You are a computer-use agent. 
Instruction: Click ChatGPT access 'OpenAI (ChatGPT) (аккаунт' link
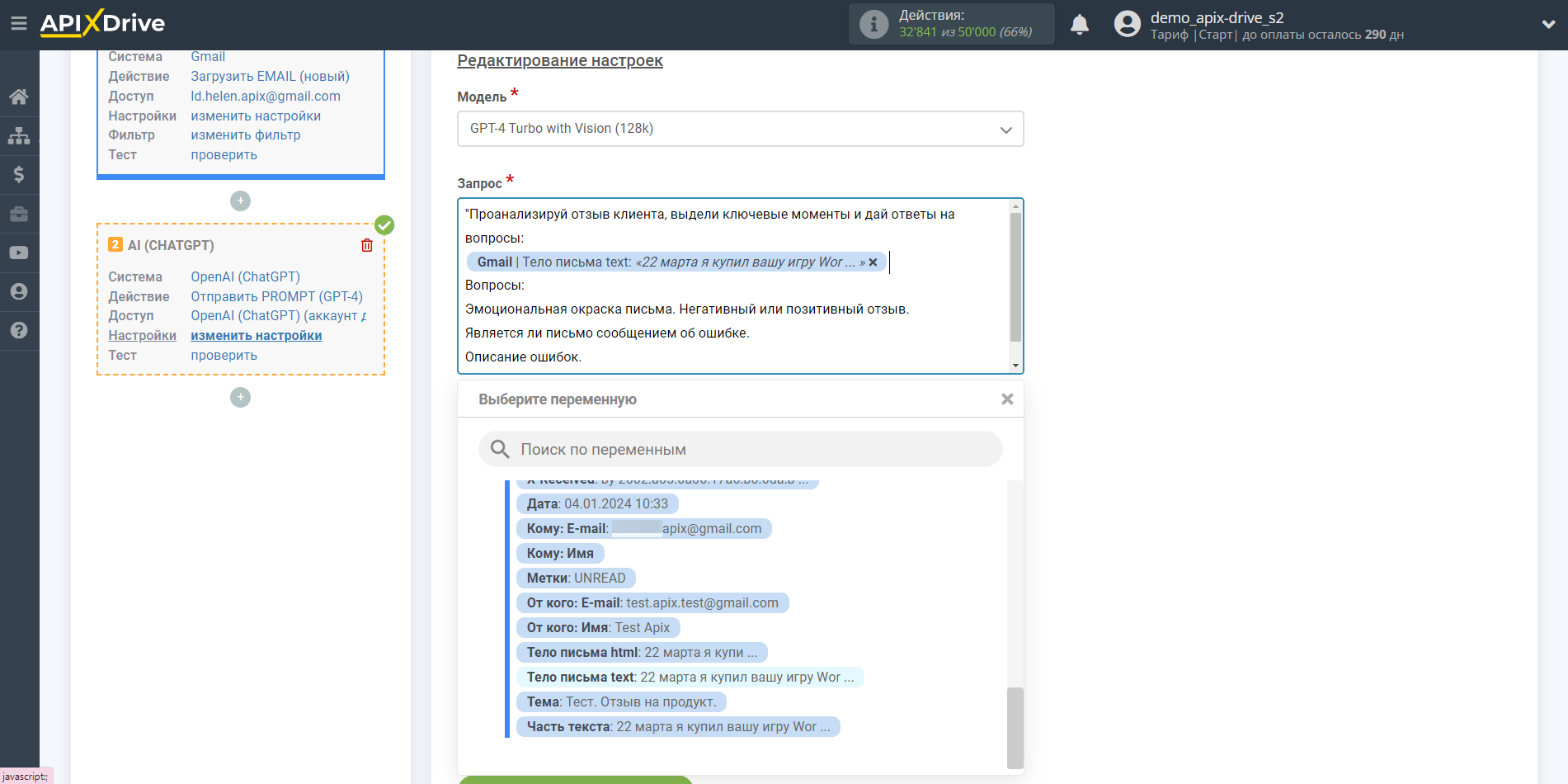pyautogui.click(x=279, y=316)
